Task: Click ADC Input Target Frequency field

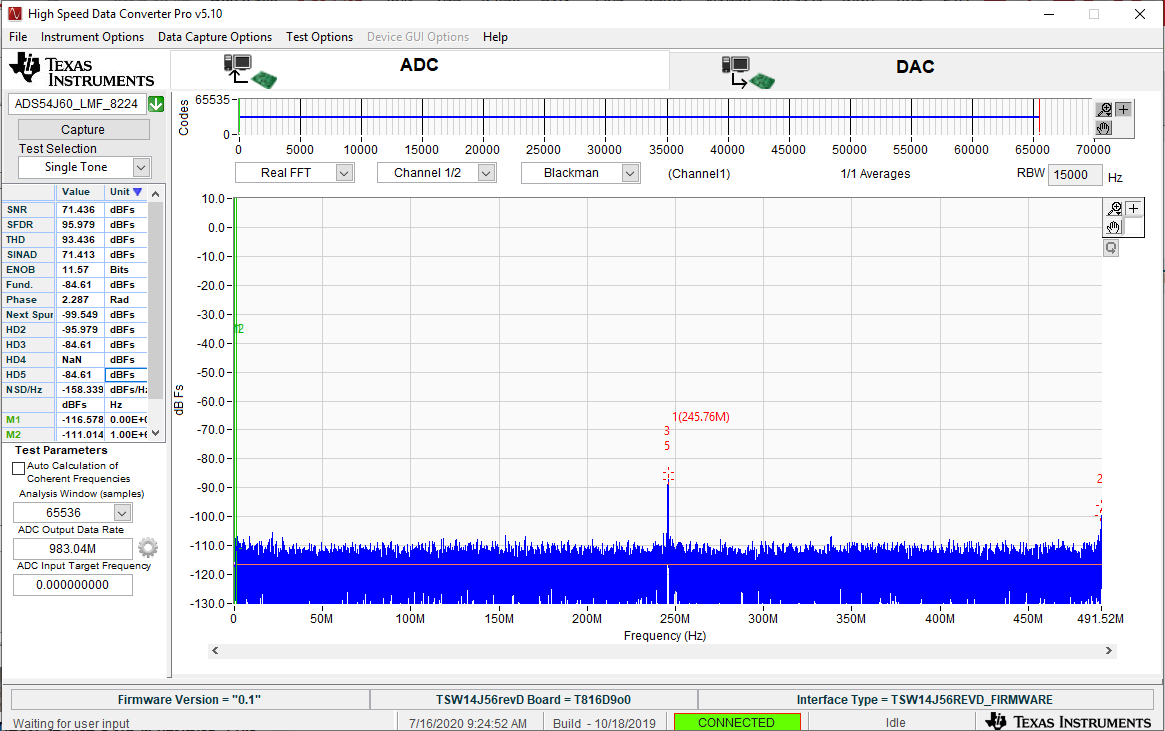Action: pyautogui.click(x=73, y=585)
